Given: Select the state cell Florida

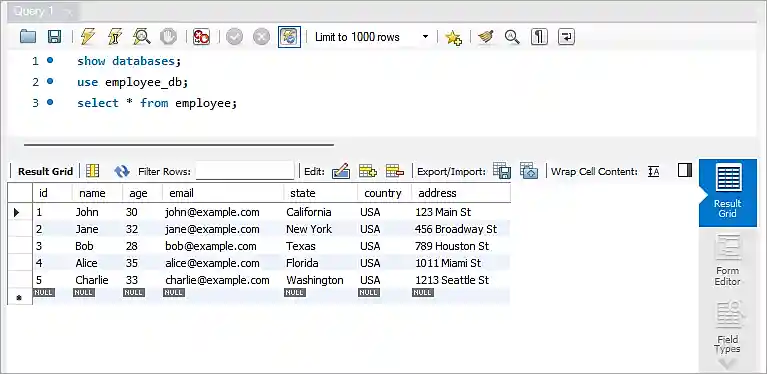Looking at the screenshot, I should pos(320,264).
